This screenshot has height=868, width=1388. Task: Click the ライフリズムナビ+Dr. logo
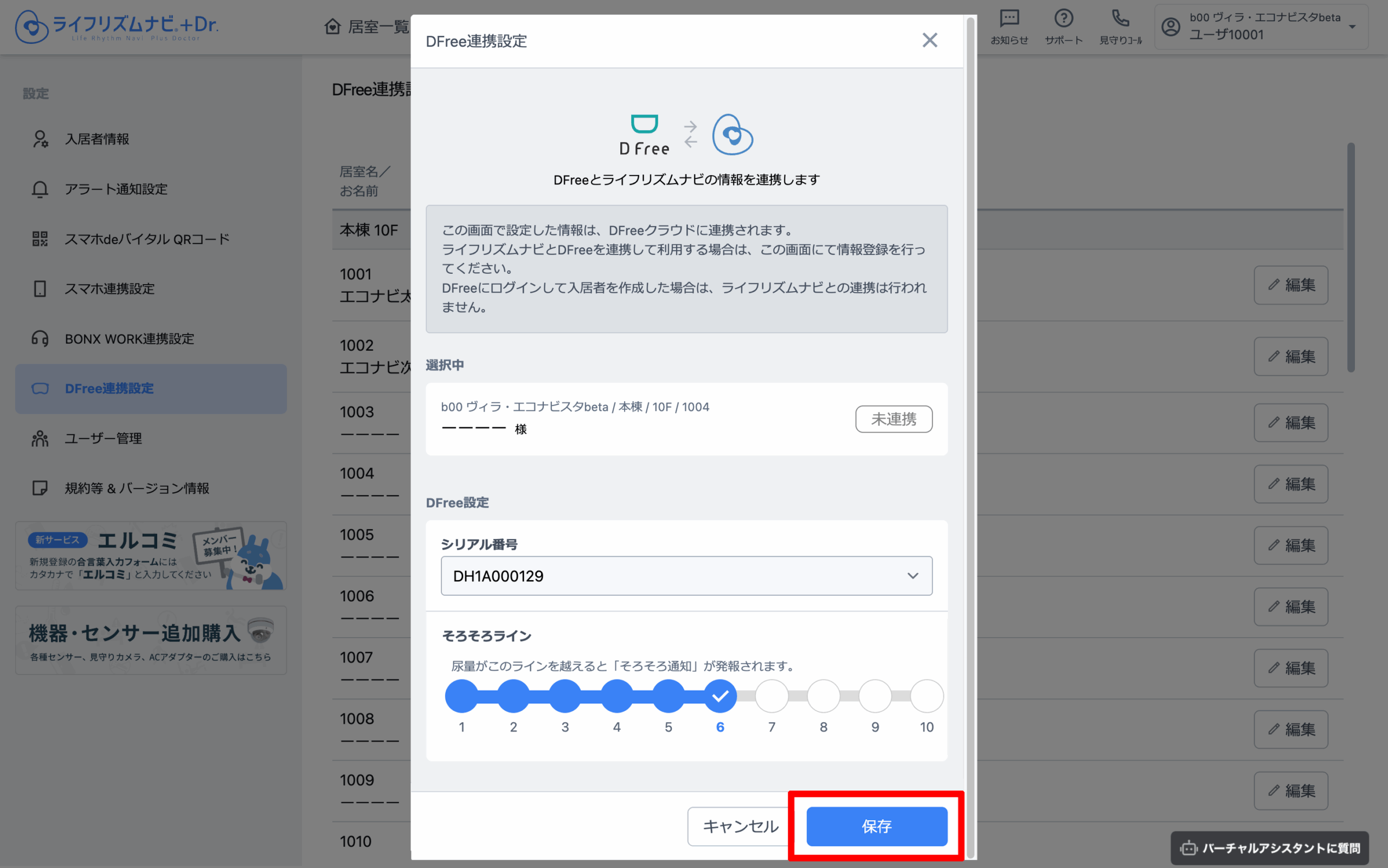click(x=117, y=27)
